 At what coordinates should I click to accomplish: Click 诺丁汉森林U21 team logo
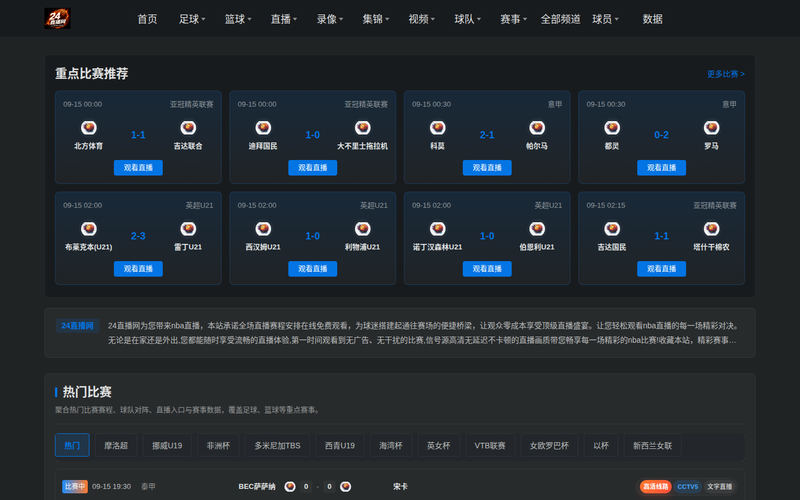437,229
